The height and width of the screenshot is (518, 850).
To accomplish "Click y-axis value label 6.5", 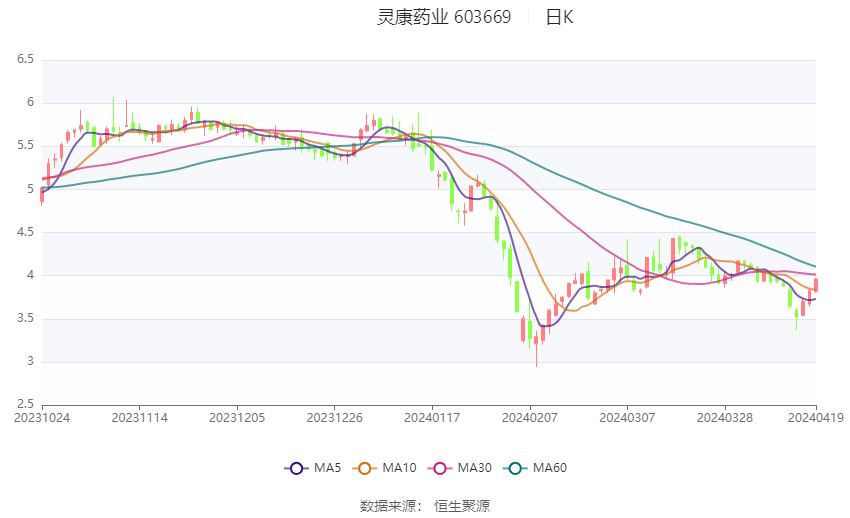I will [25, 59].
